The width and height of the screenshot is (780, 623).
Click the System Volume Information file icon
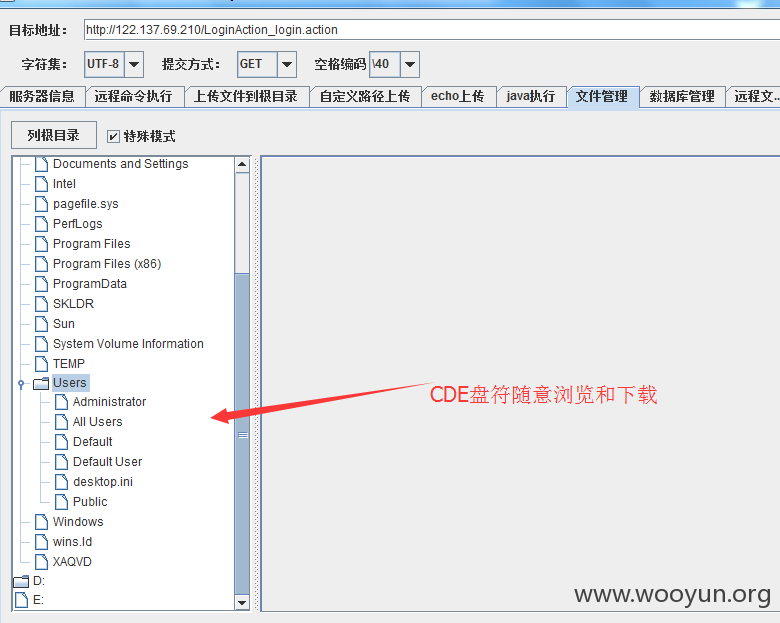pos(42,343)
